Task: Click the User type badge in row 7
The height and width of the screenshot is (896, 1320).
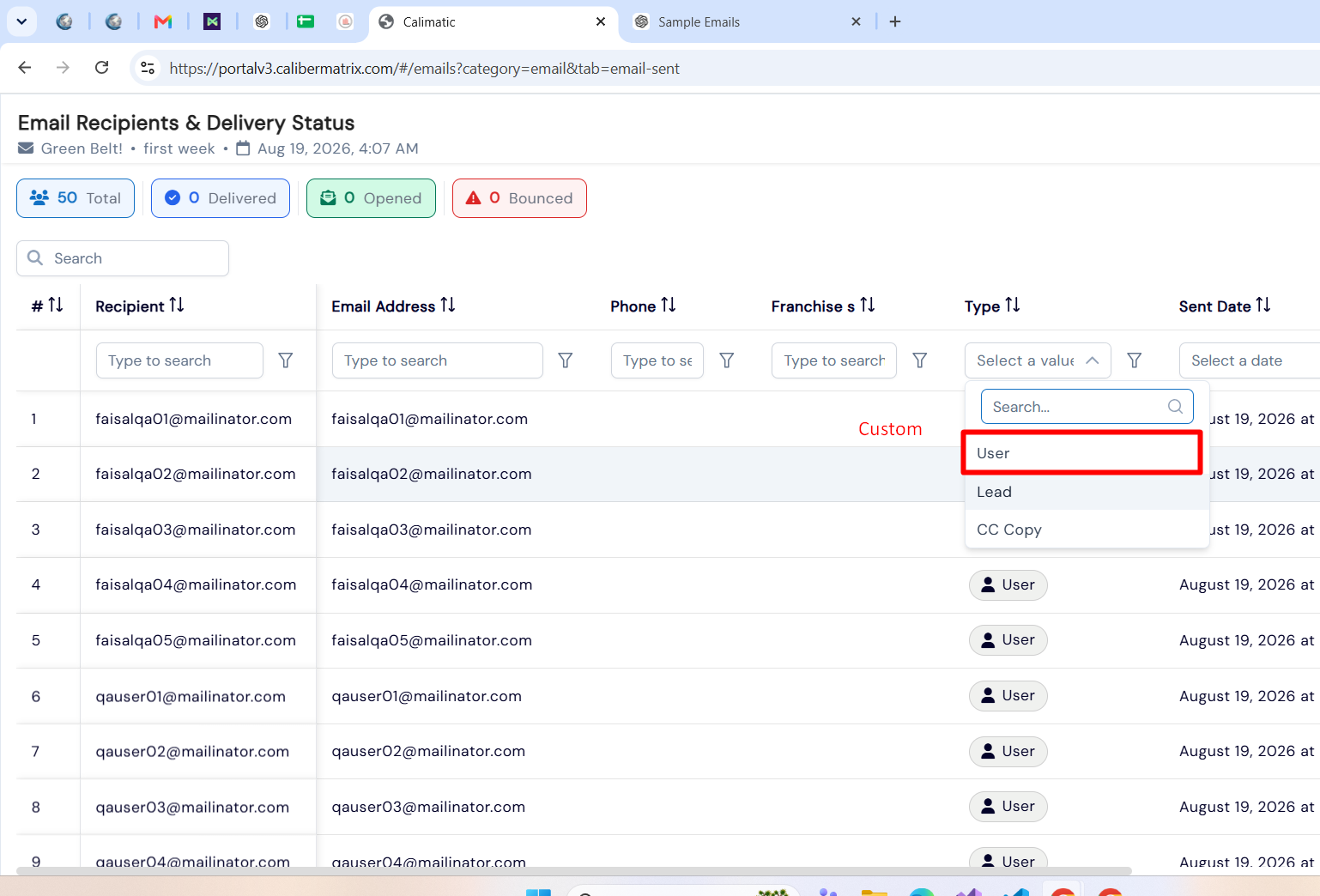Action: pyautogui.click(x=1008, y=752)
